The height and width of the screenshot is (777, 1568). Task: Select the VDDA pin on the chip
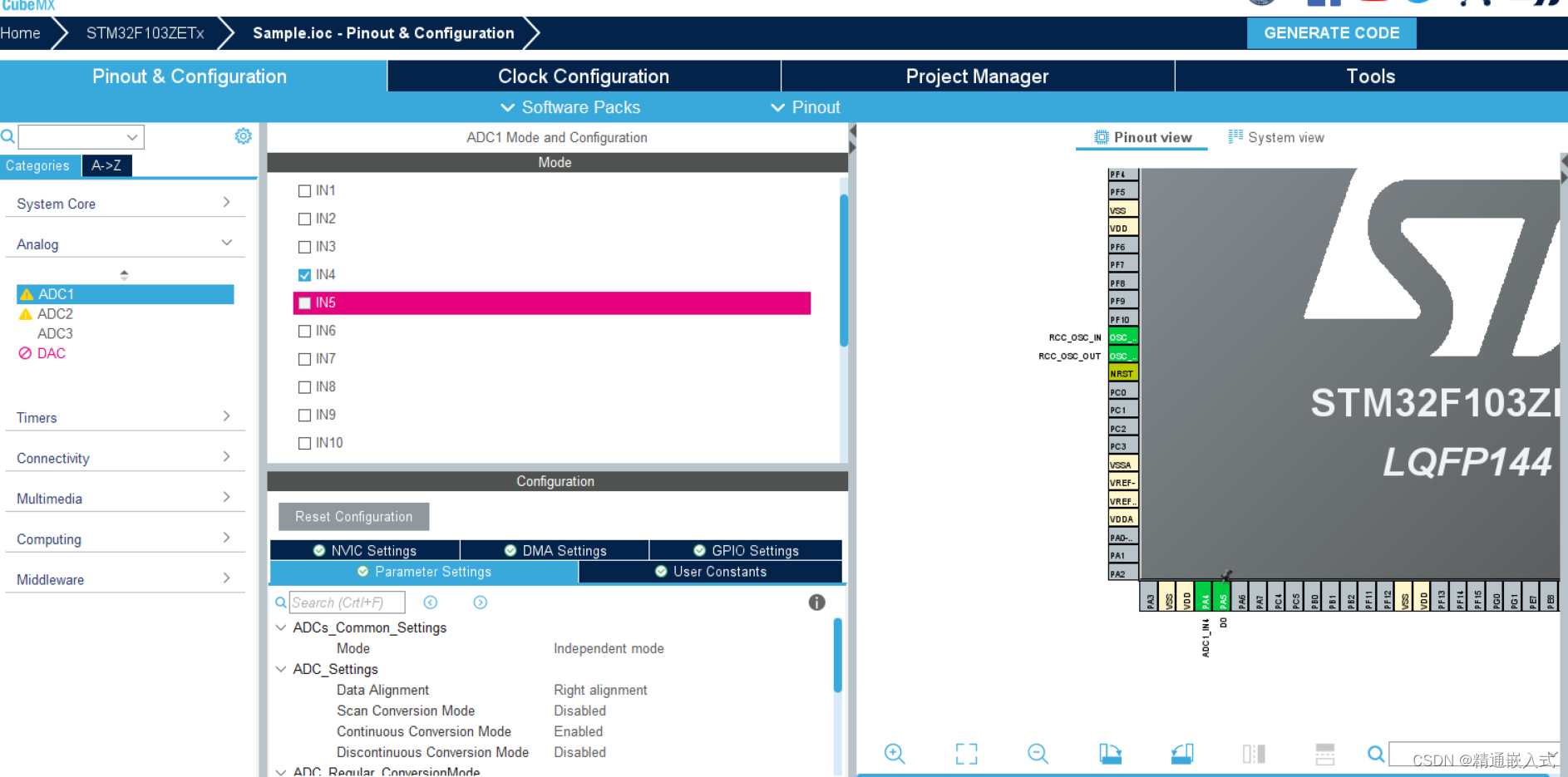(x=1123, y=519)
